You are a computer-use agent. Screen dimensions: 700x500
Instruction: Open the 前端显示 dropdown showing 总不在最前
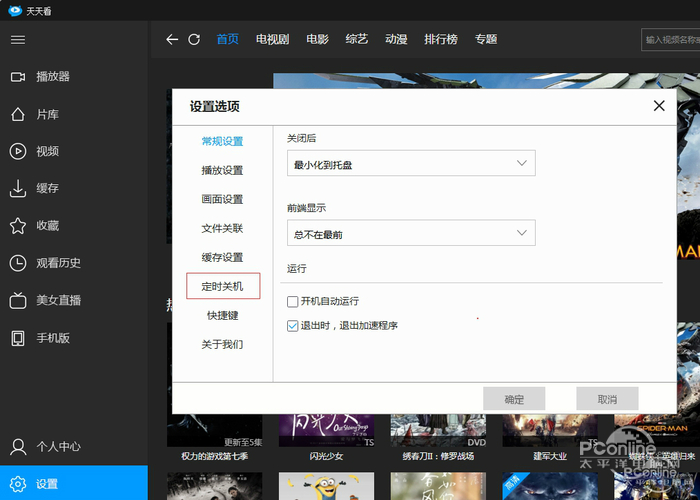pyautogui.click(x=411, y=233)
